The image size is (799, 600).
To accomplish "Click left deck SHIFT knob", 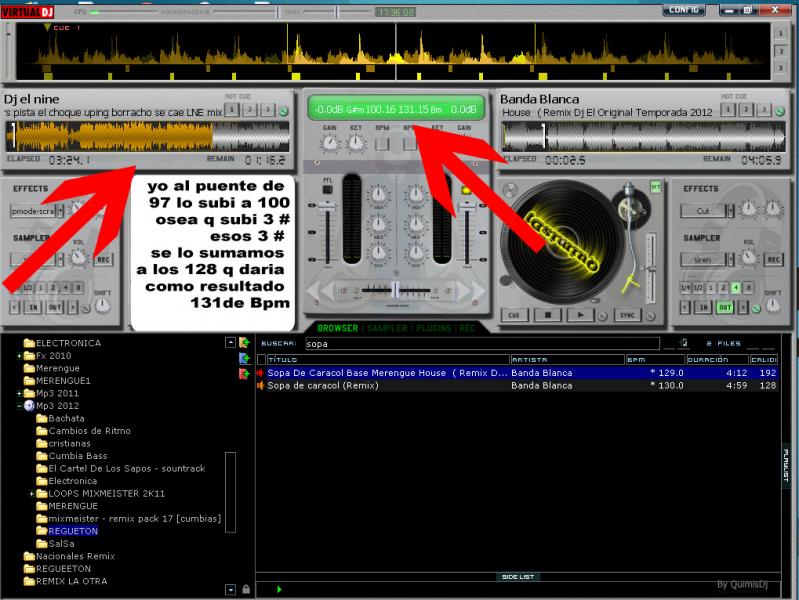I will point(102,305).
